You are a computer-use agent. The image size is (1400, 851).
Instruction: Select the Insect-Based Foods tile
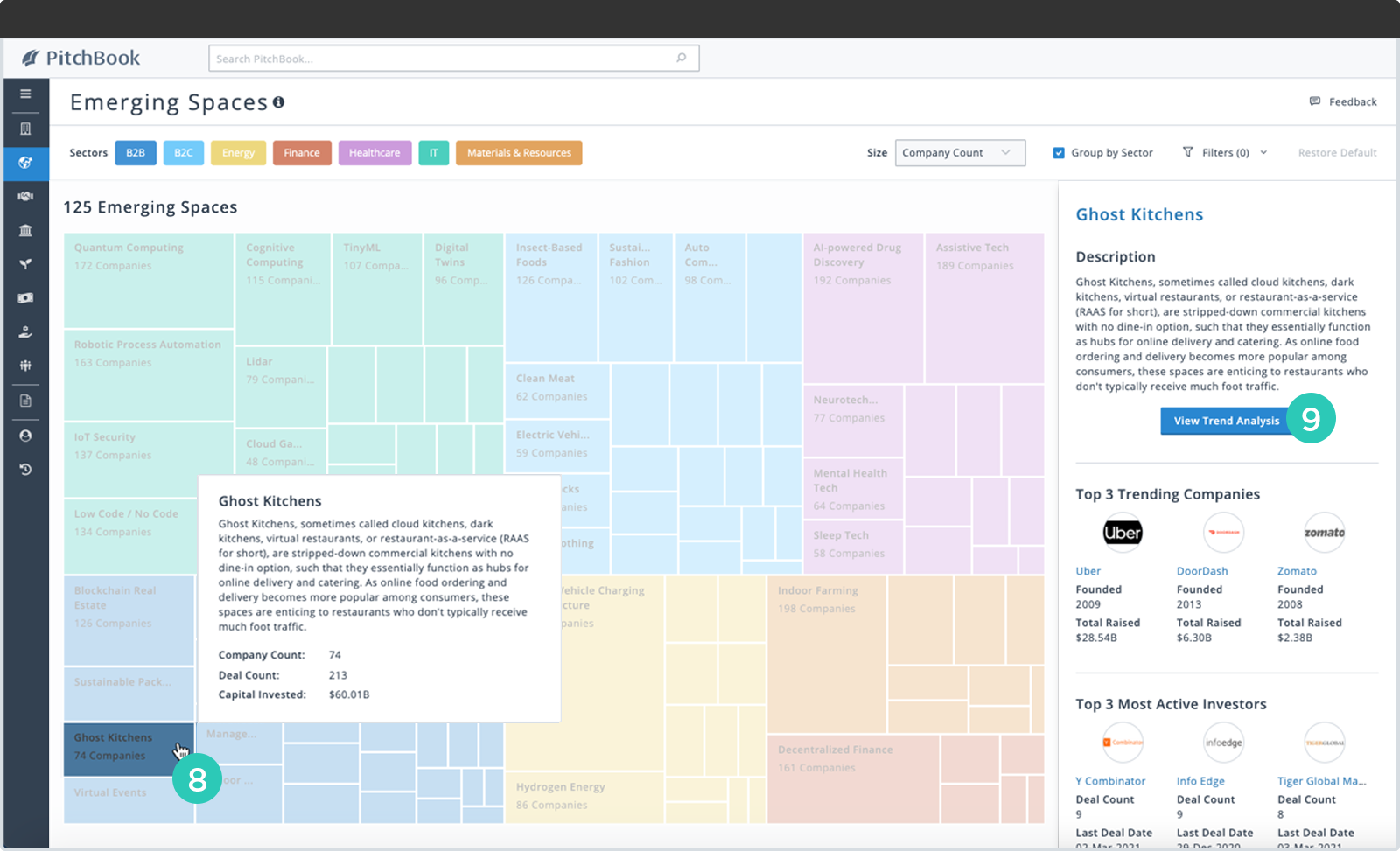(551, 297)
